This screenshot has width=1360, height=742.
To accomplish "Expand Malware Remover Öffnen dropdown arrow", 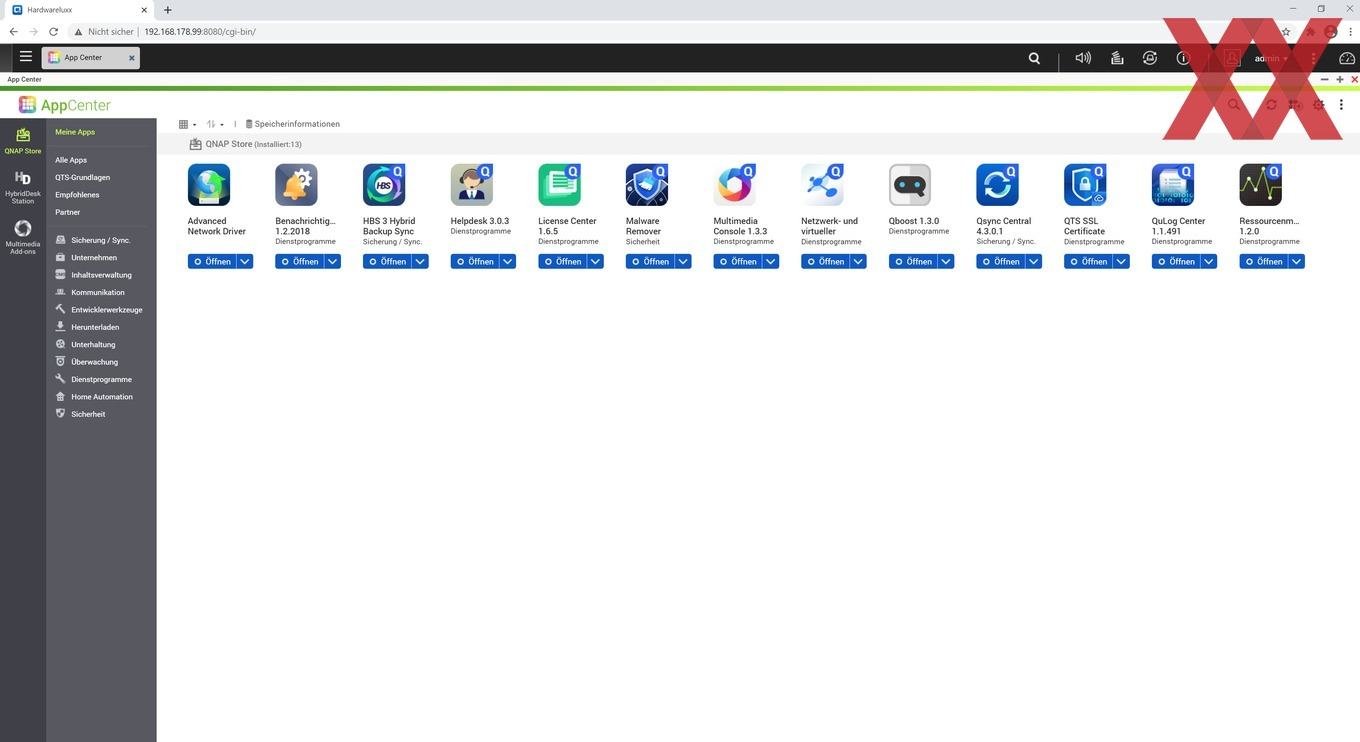I will 683,261.
